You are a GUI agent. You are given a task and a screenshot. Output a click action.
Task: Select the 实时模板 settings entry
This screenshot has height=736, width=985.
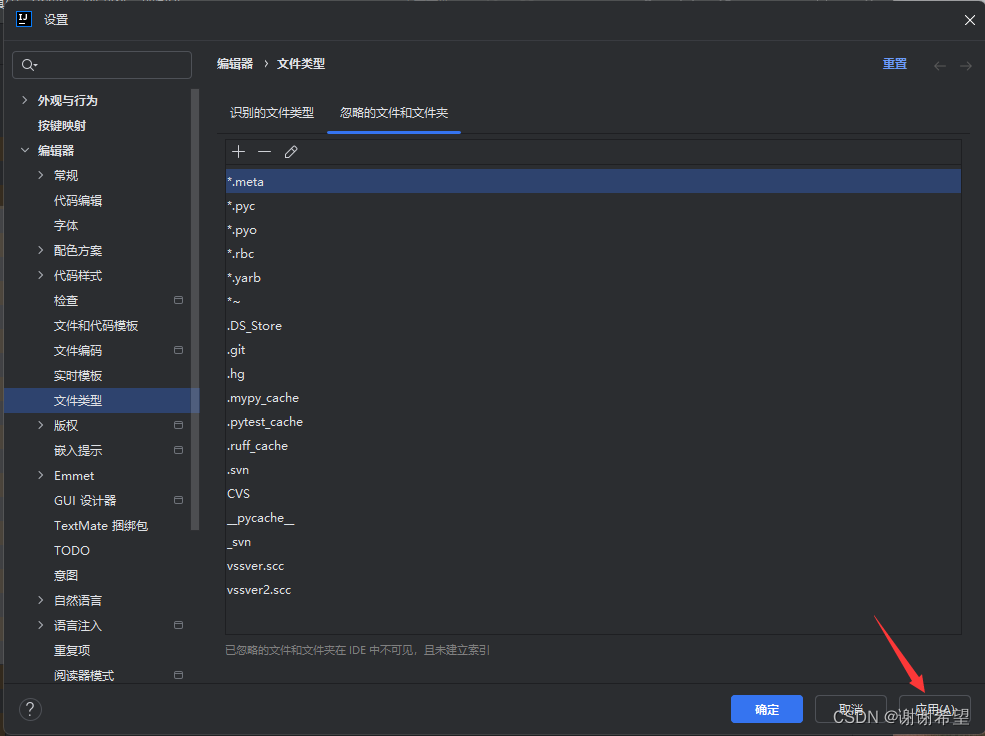[x=76, y=374]
